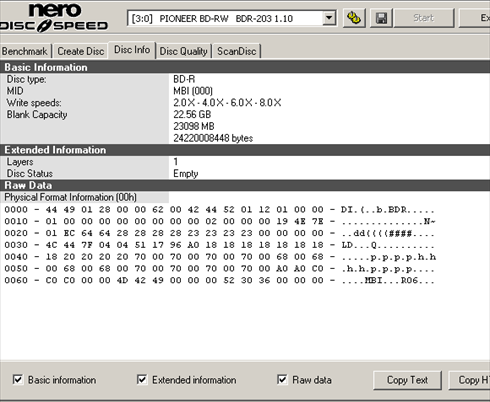Click the Basic Information section header
490x402 pixels.
click(245, 67)
